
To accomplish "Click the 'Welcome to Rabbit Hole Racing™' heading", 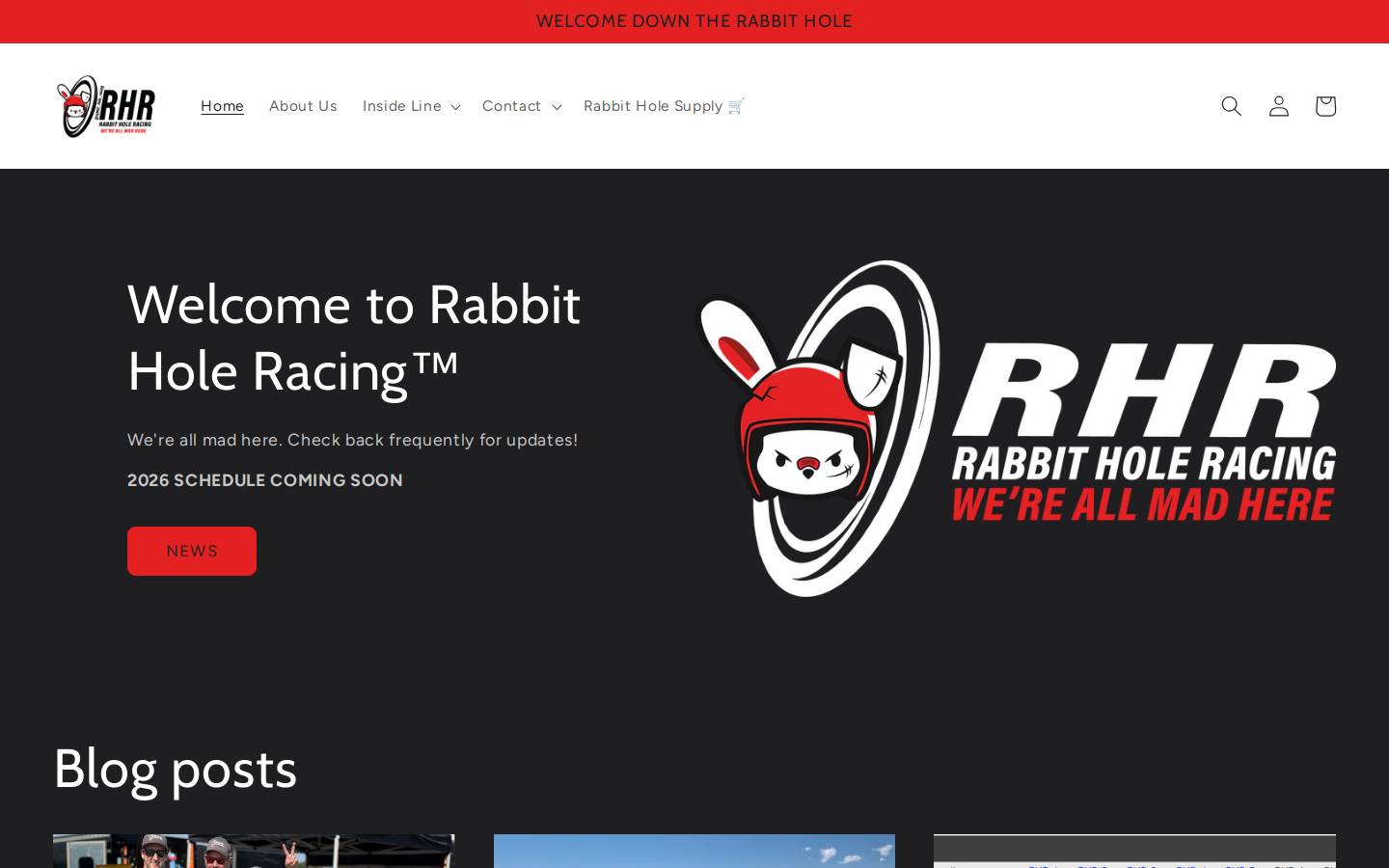I will point(354,338).
